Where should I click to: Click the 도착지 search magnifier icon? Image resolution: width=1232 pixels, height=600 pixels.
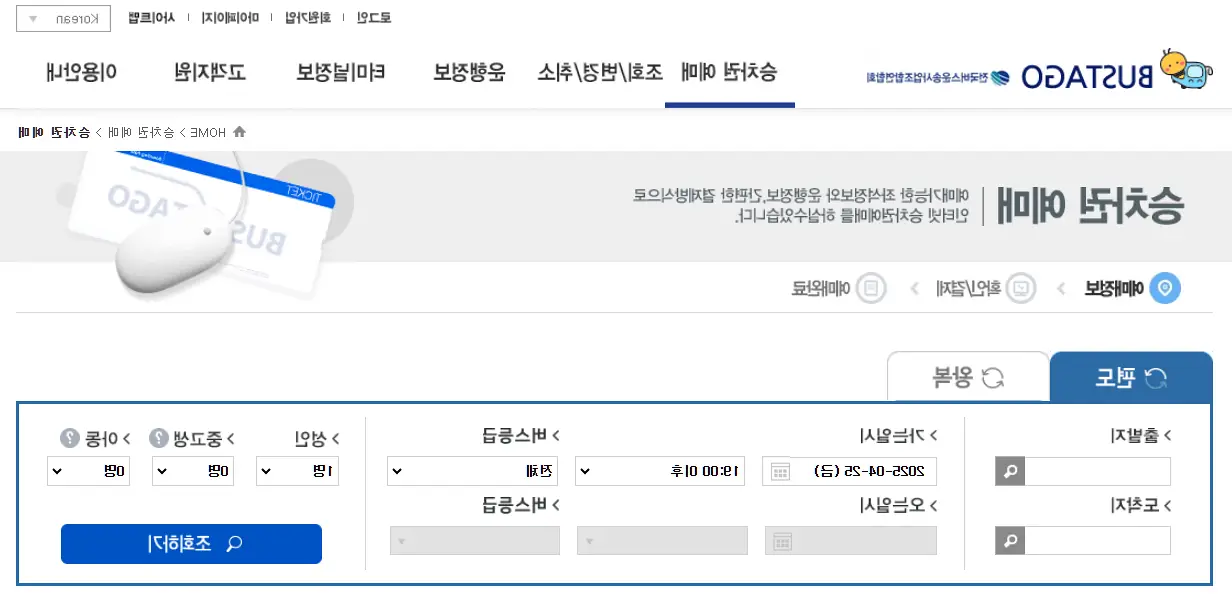click(1010, 541)
